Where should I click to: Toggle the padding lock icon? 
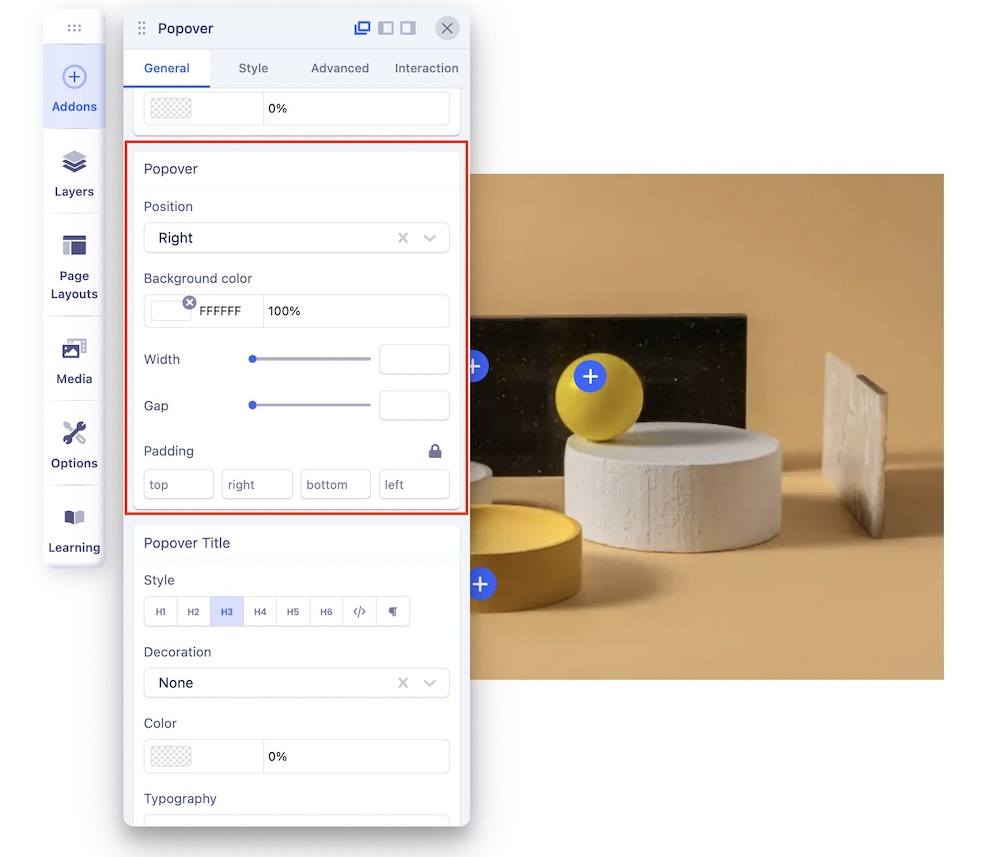click(x=435, y=451)
